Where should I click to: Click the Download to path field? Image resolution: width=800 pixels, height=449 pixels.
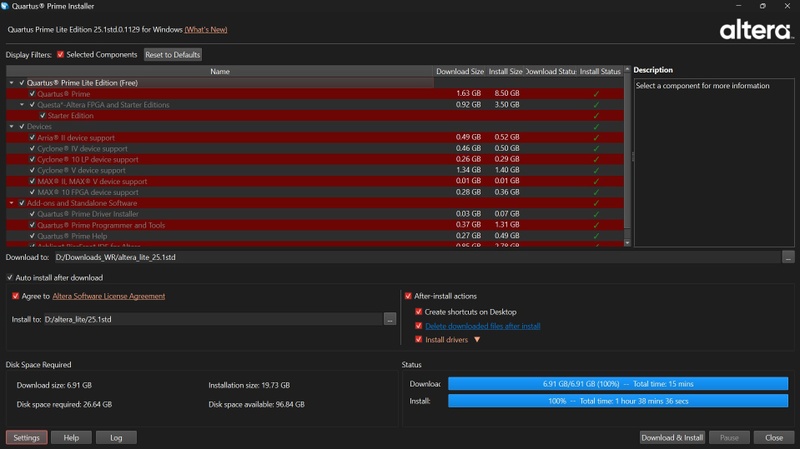(417, 257)
